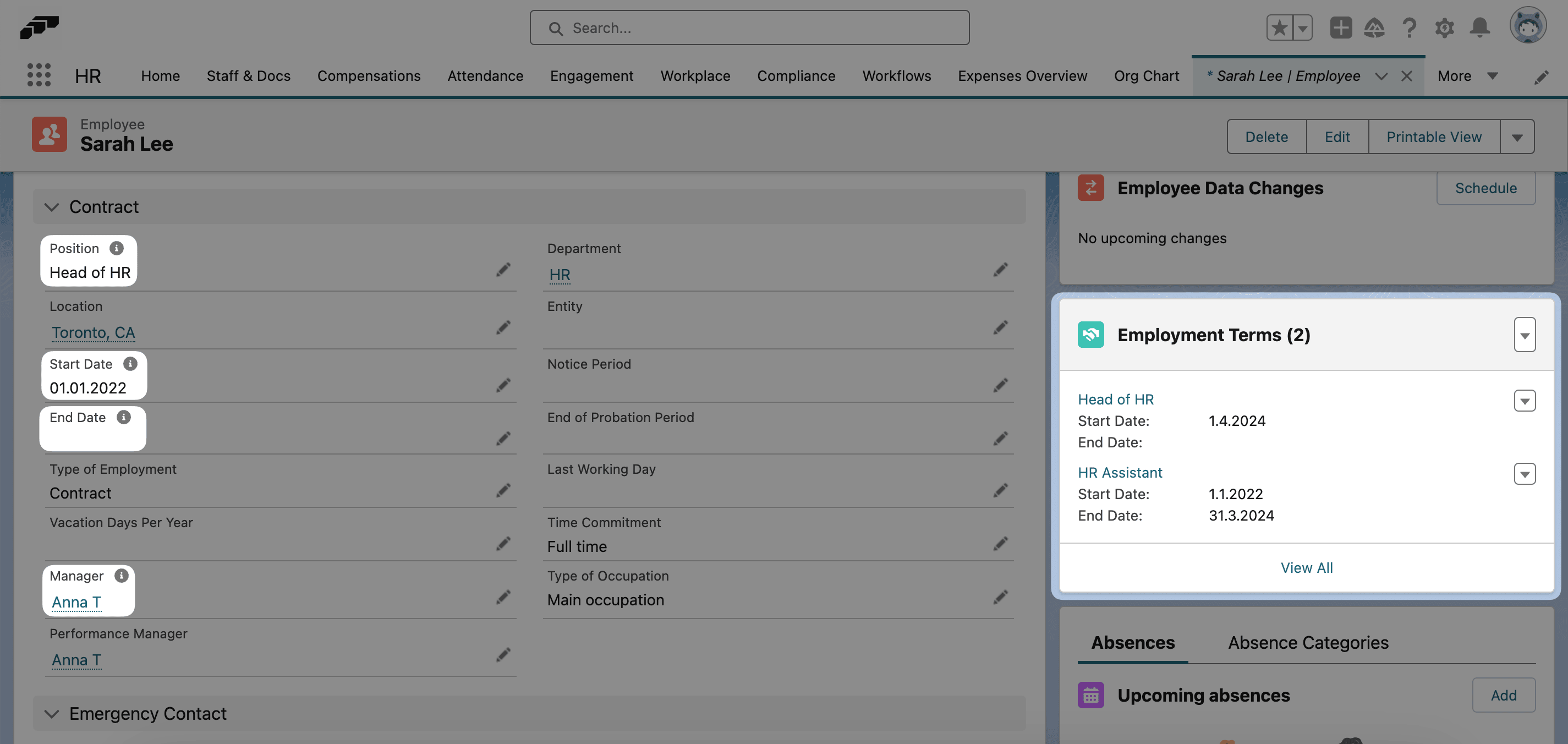Open the Workflows tab
1568x744 pixels.
click(x=897, y=76)
